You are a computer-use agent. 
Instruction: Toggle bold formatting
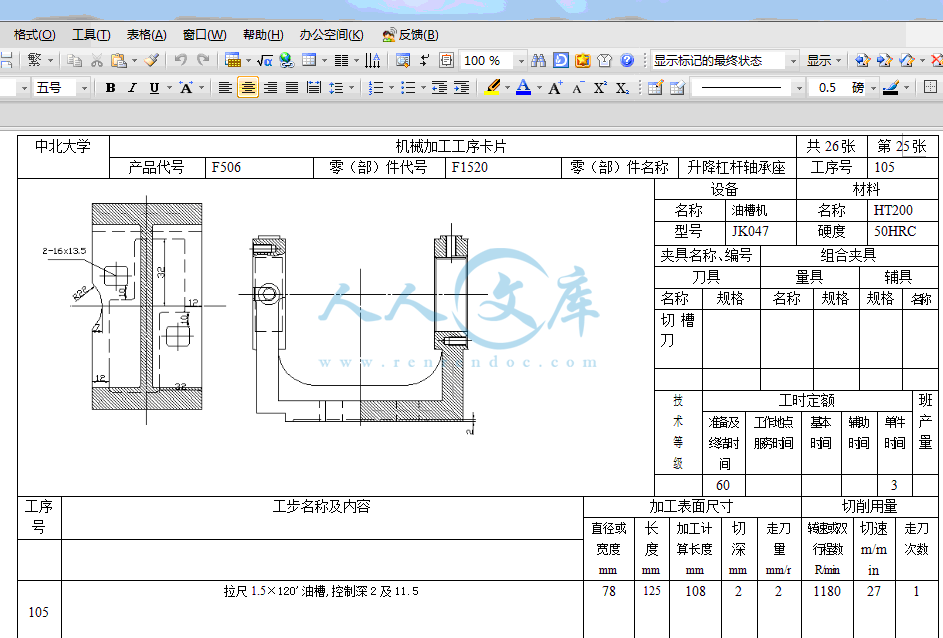tap(110, 88)
